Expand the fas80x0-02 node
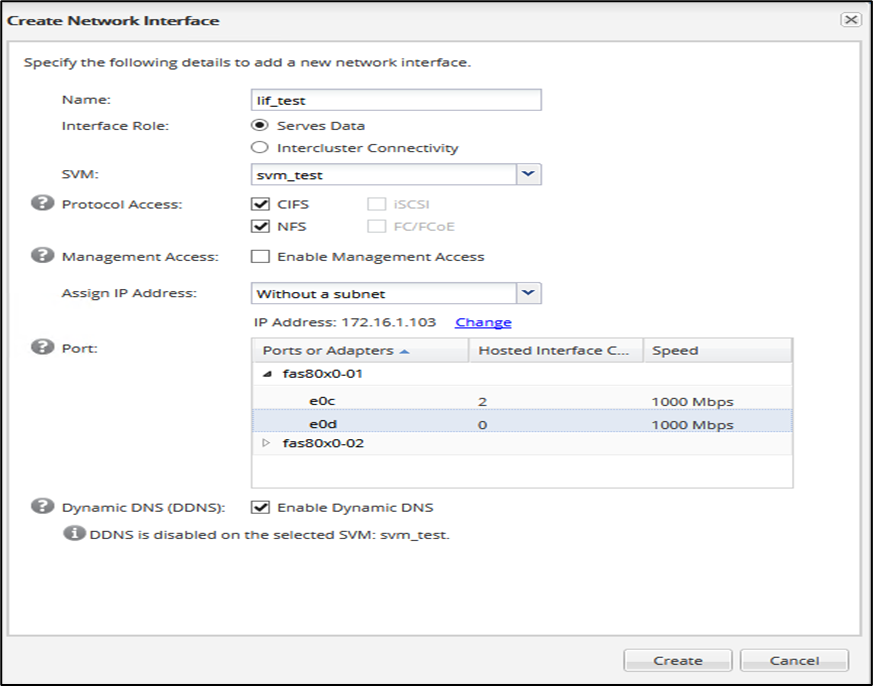Image resolution: width=873 pixels, height=686 pixels. [267, 443]
